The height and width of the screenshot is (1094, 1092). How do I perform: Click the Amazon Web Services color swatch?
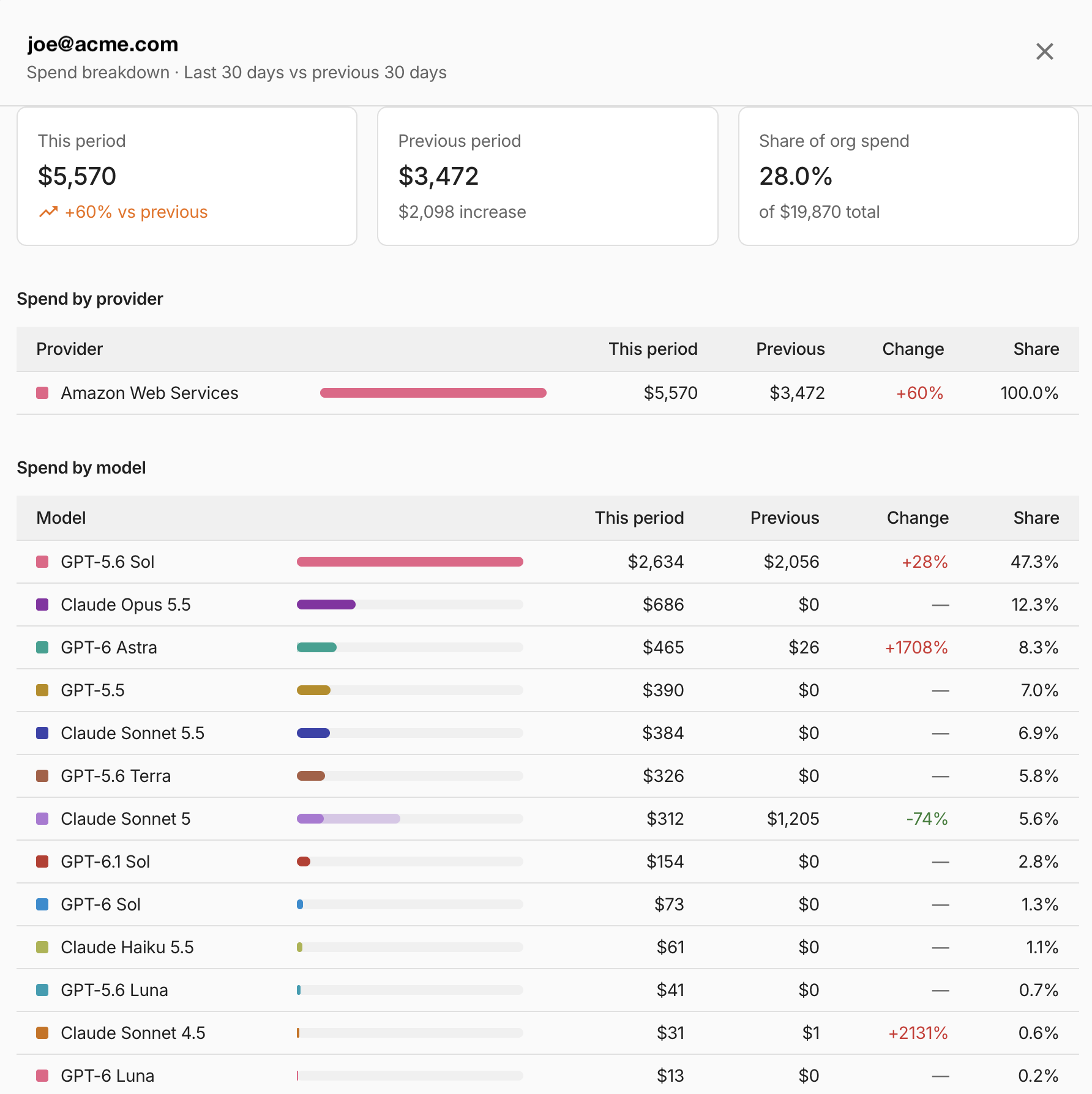[42, 393]
